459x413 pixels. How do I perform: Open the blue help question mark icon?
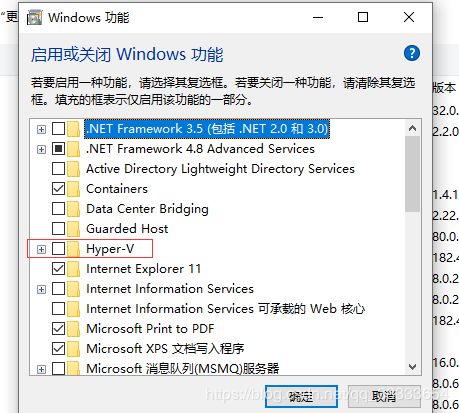tap(412, 53)
